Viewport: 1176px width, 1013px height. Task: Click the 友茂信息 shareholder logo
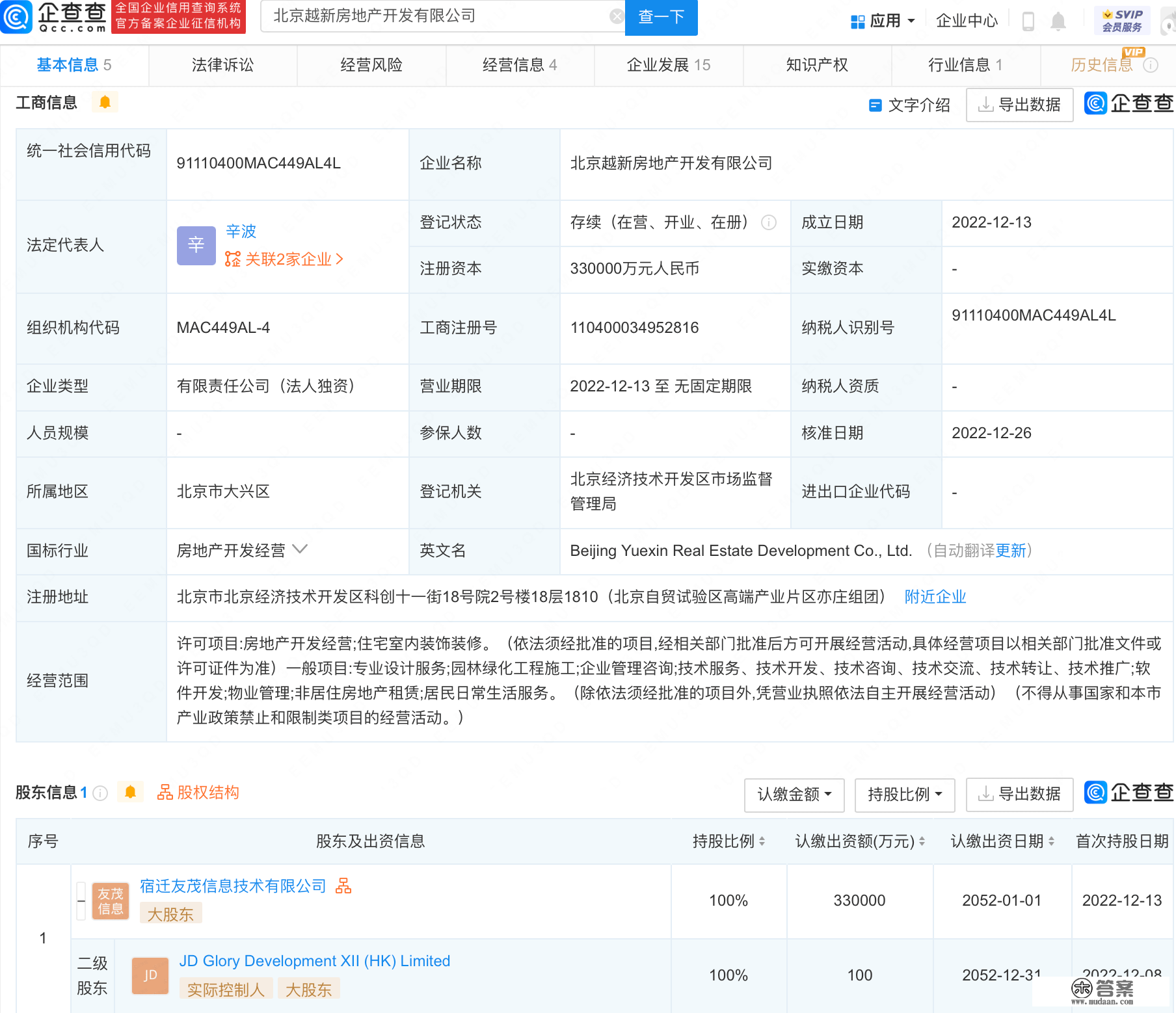click(111, 901)
